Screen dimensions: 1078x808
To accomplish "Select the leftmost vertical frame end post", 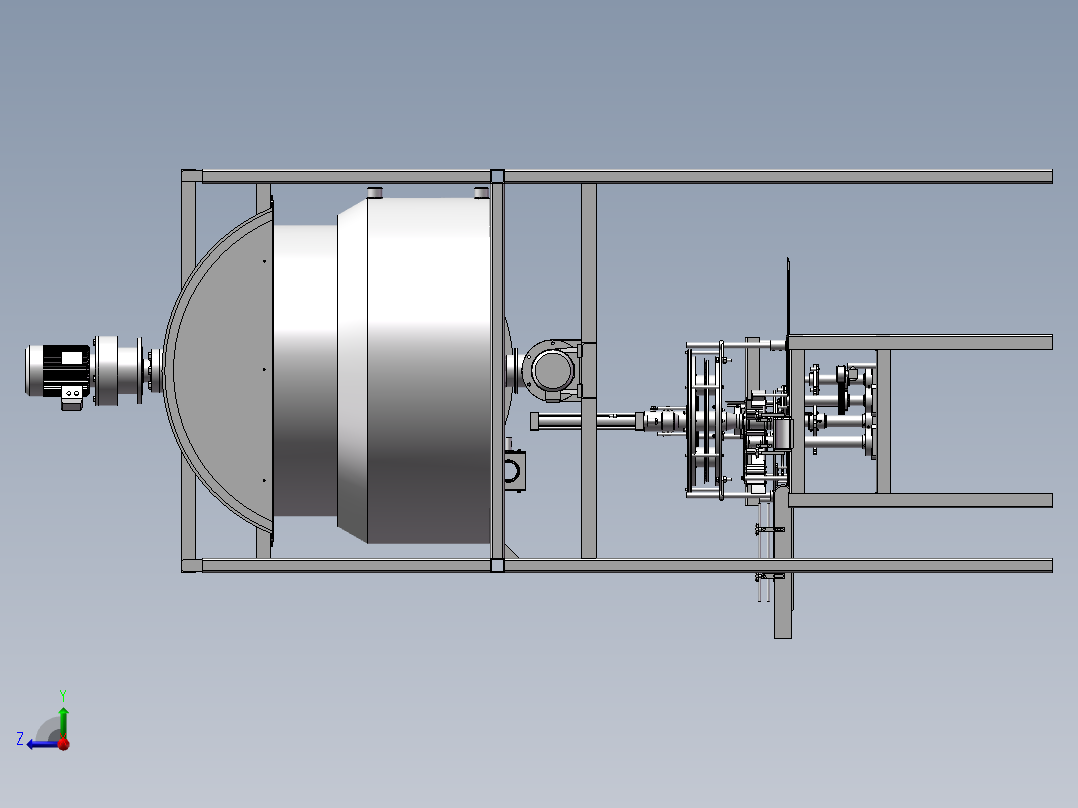I will (x=188, y=371).
